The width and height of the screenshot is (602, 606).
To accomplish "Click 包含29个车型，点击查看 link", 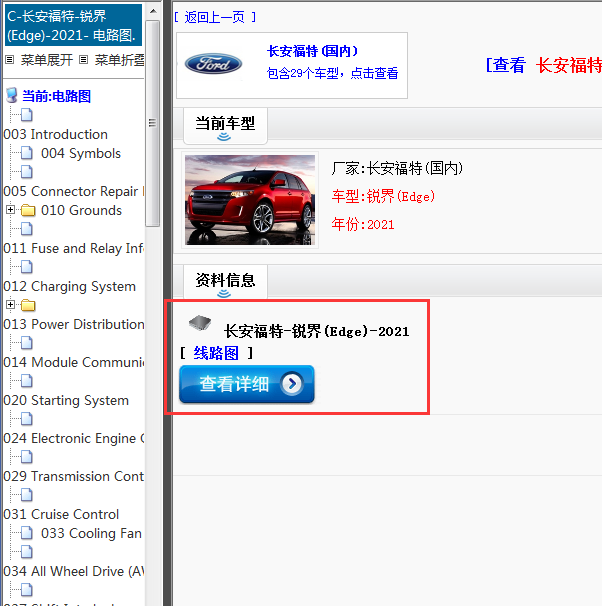I will click(x=332, y=73).
